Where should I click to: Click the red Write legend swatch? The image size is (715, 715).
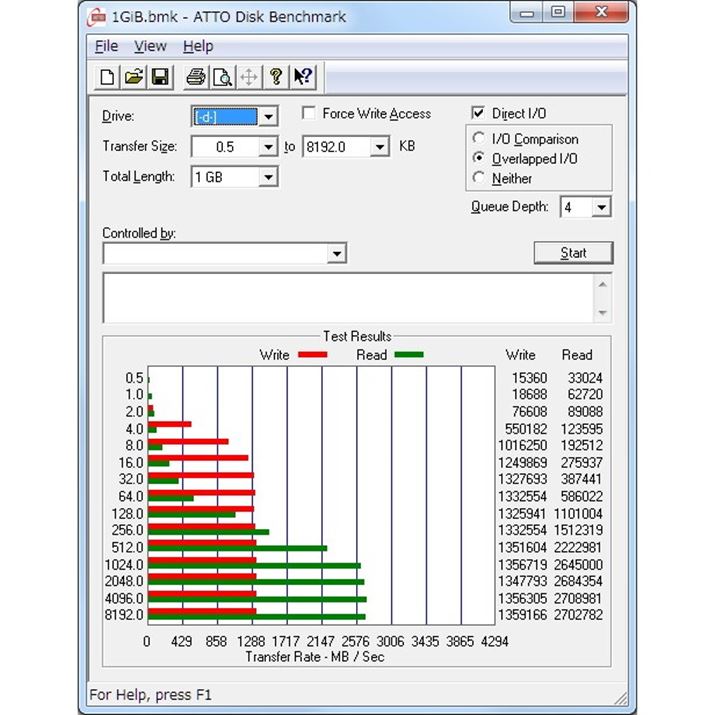pos(312,355)
